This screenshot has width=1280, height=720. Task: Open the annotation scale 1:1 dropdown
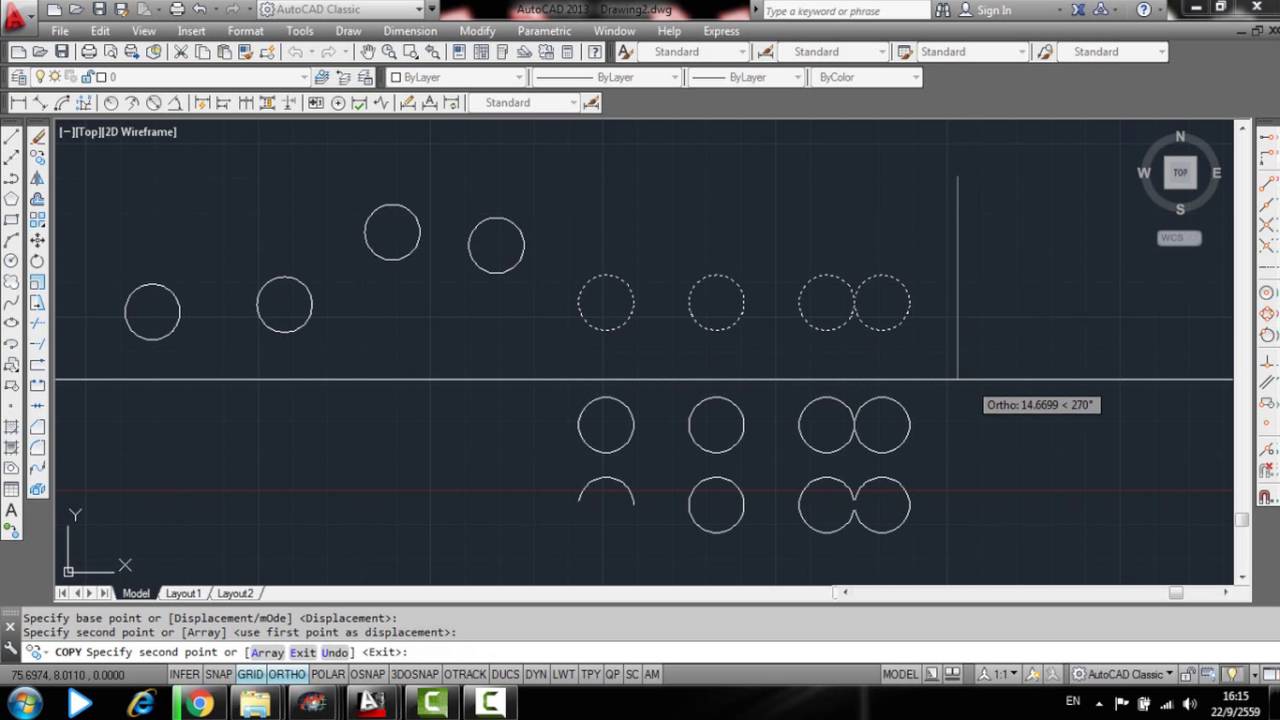point(999,675)
